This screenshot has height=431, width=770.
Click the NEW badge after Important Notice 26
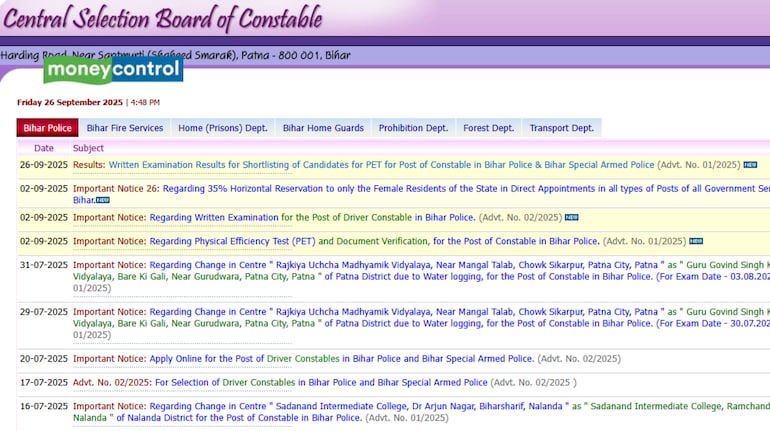click(102, 200)
